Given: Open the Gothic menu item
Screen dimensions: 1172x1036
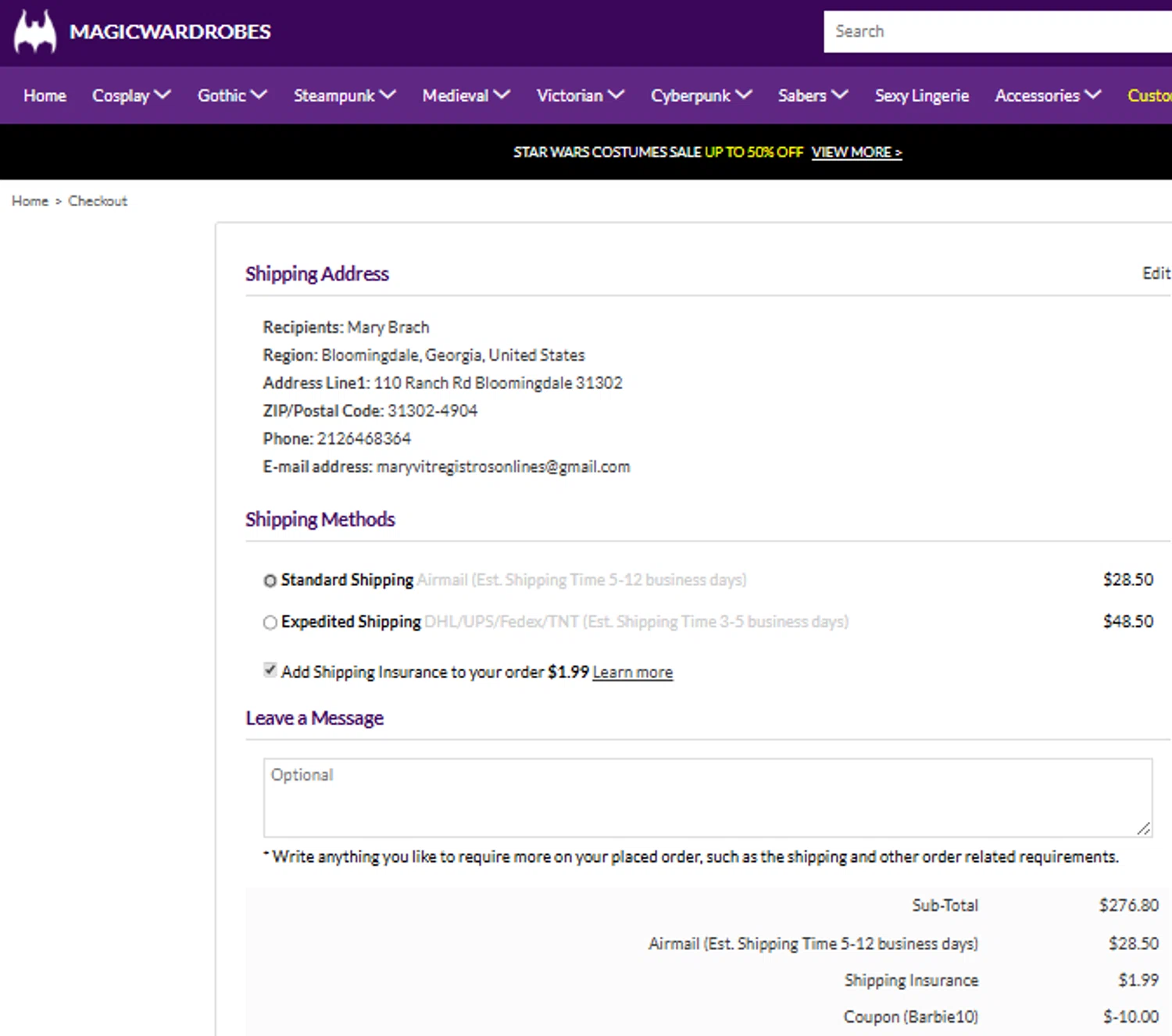Looking at the screenshot, I should click(222, 95).
